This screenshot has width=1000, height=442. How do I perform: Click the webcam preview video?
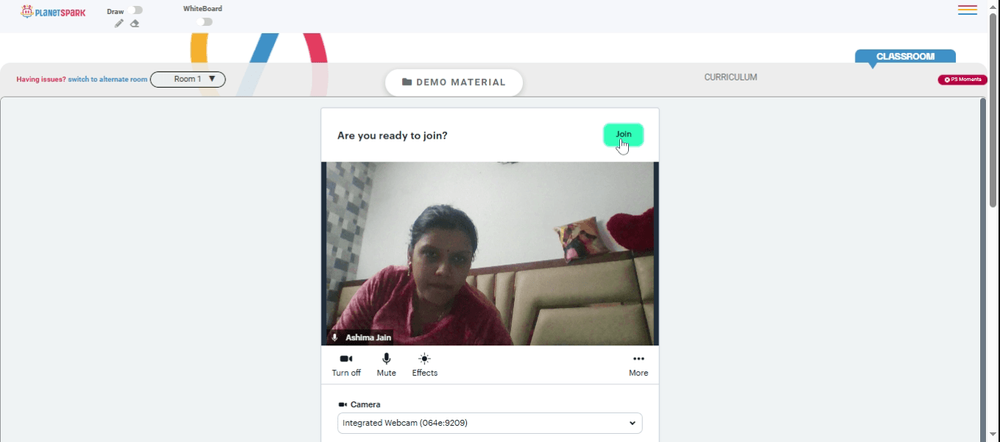pos(490,253)
